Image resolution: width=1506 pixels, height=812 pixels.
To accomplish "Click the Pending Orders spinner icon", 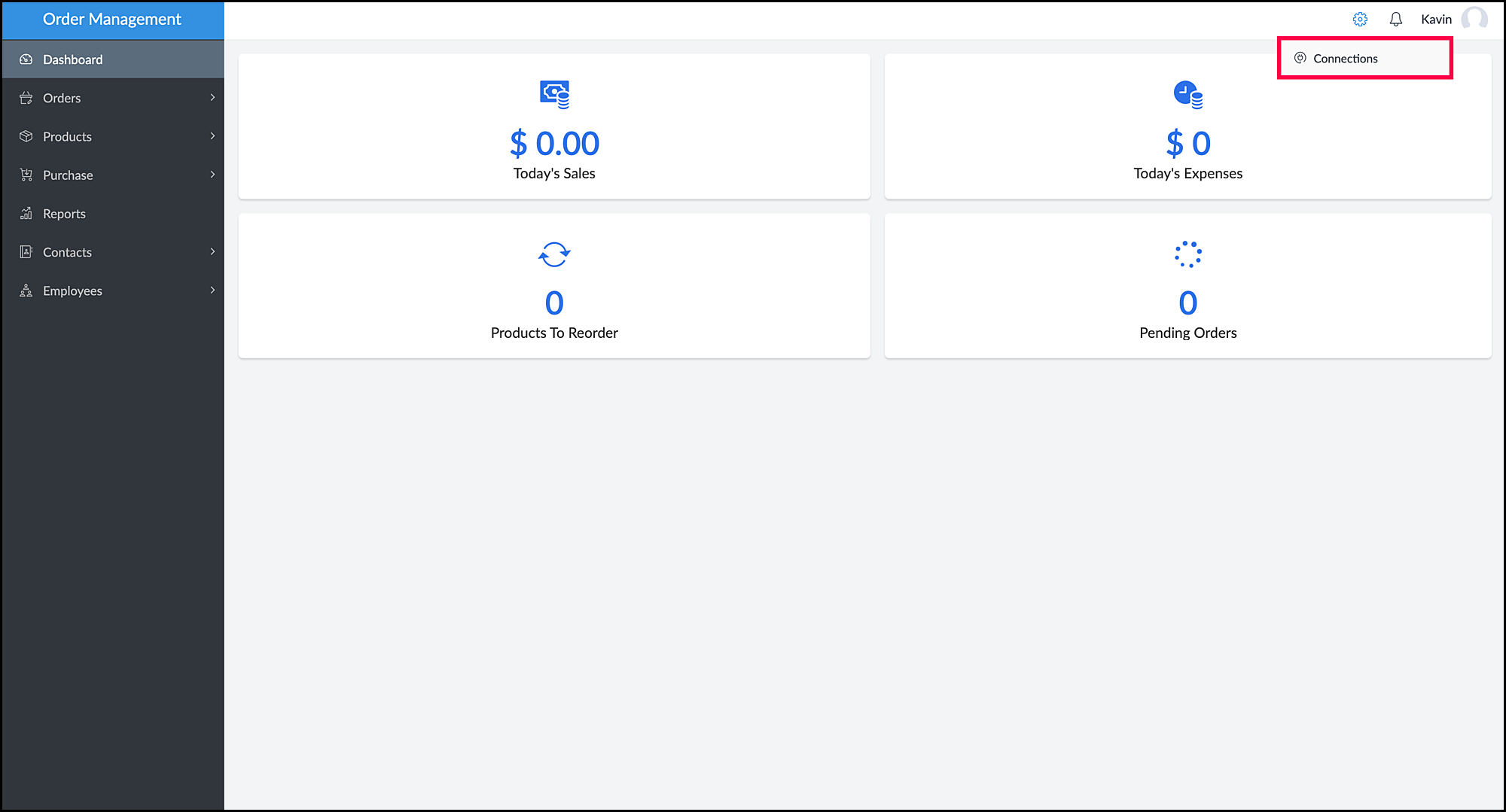I will pos(1188,254).
